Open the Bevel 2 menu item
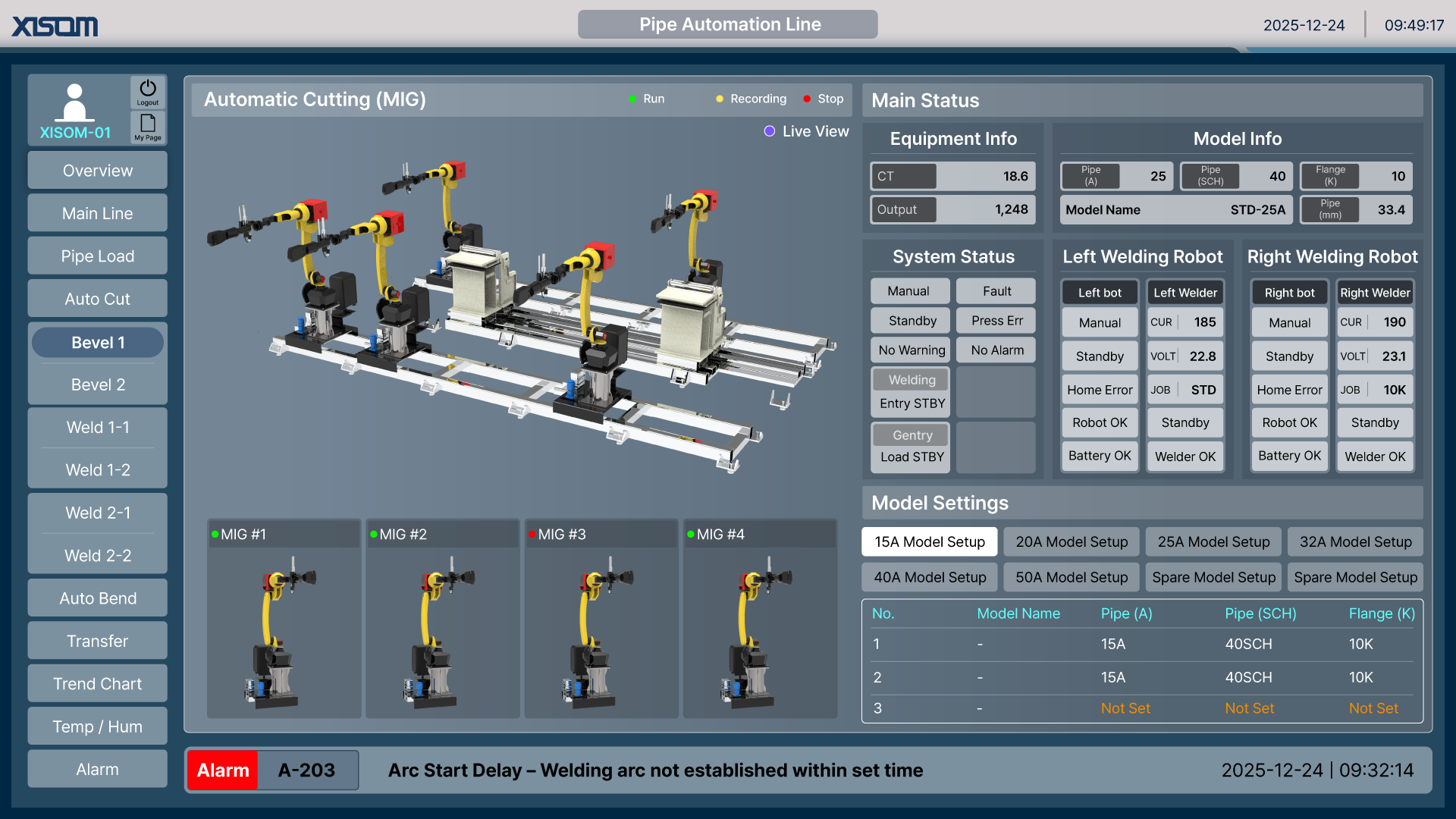 pyautogui.click(x=98, y=385)
